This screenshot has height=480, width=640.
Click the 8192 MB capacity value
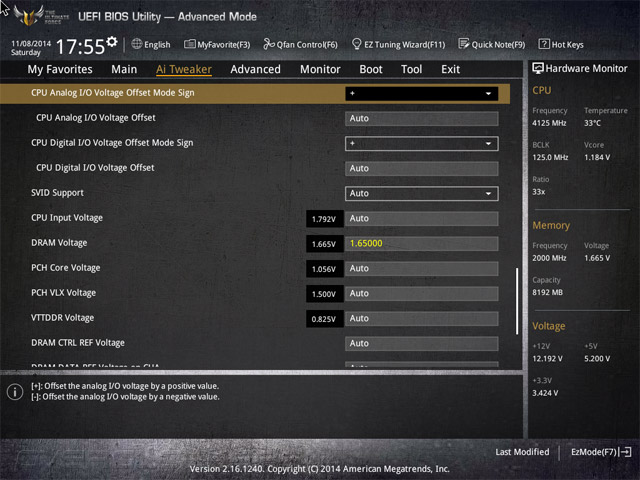[x=547, y=292]
